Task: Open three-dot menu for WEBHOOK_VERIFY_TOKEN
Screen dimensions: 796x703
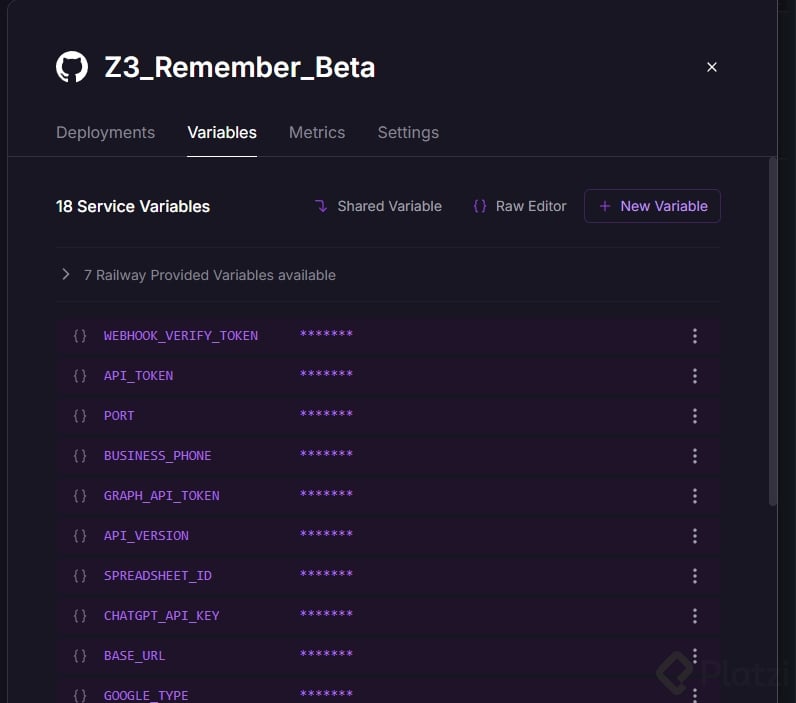Action: pyautogui.click(x=695, y=336)
